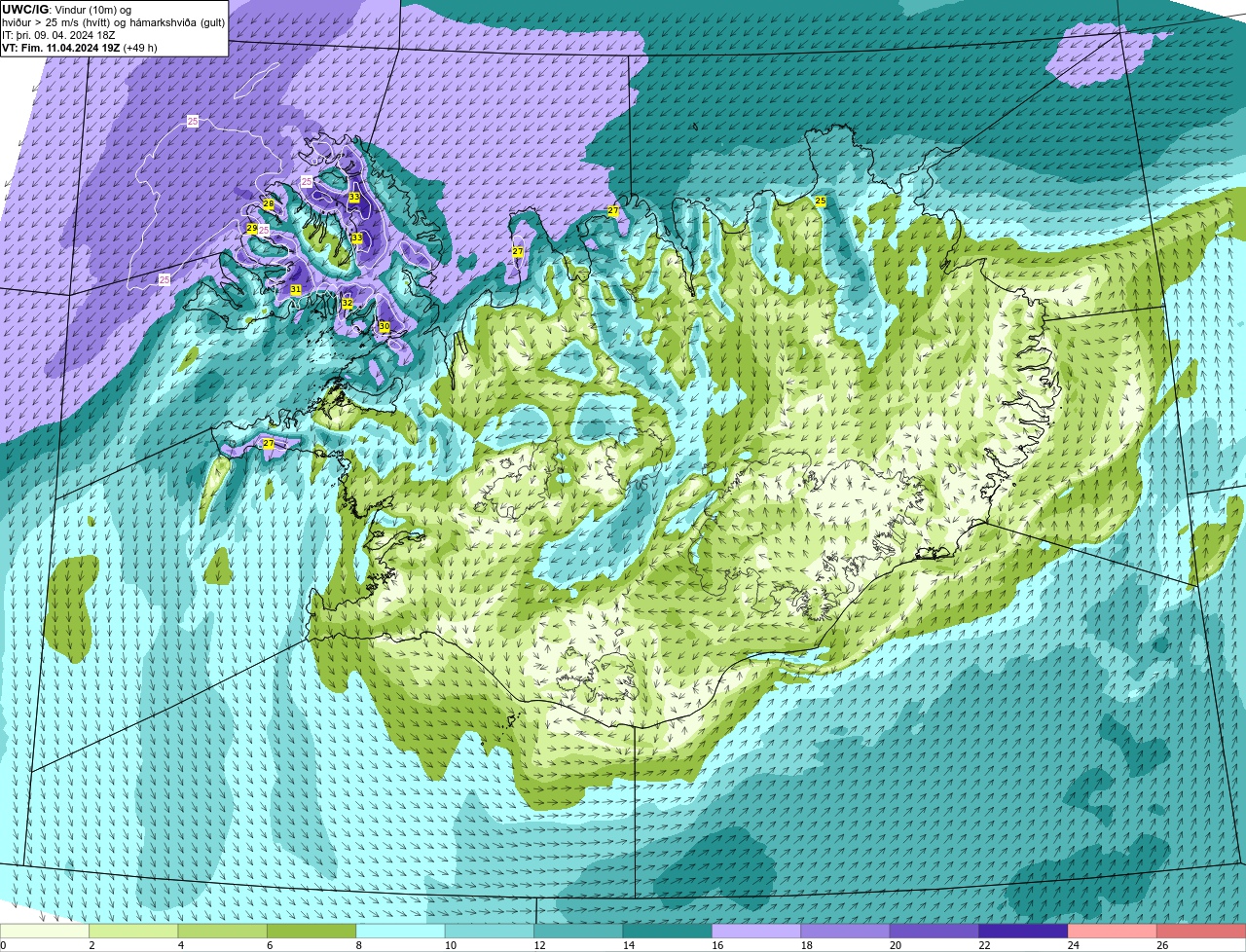Click the legend scale number 26
1246x952 pixels.
click(x=1160, y=945)
